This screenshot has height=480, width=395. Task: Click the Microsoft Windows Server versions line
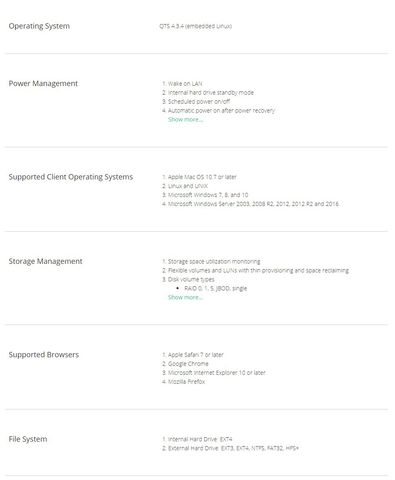pos(251,204)
